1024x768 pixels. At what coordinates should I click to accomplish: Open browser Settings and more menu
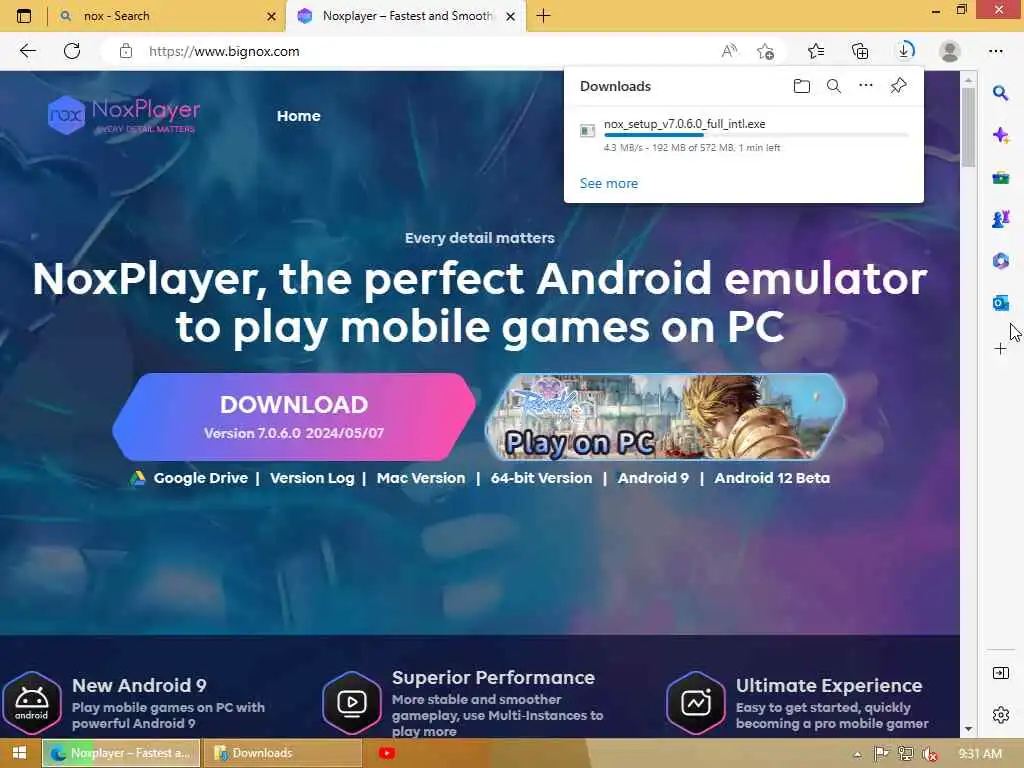coord(995,51)
